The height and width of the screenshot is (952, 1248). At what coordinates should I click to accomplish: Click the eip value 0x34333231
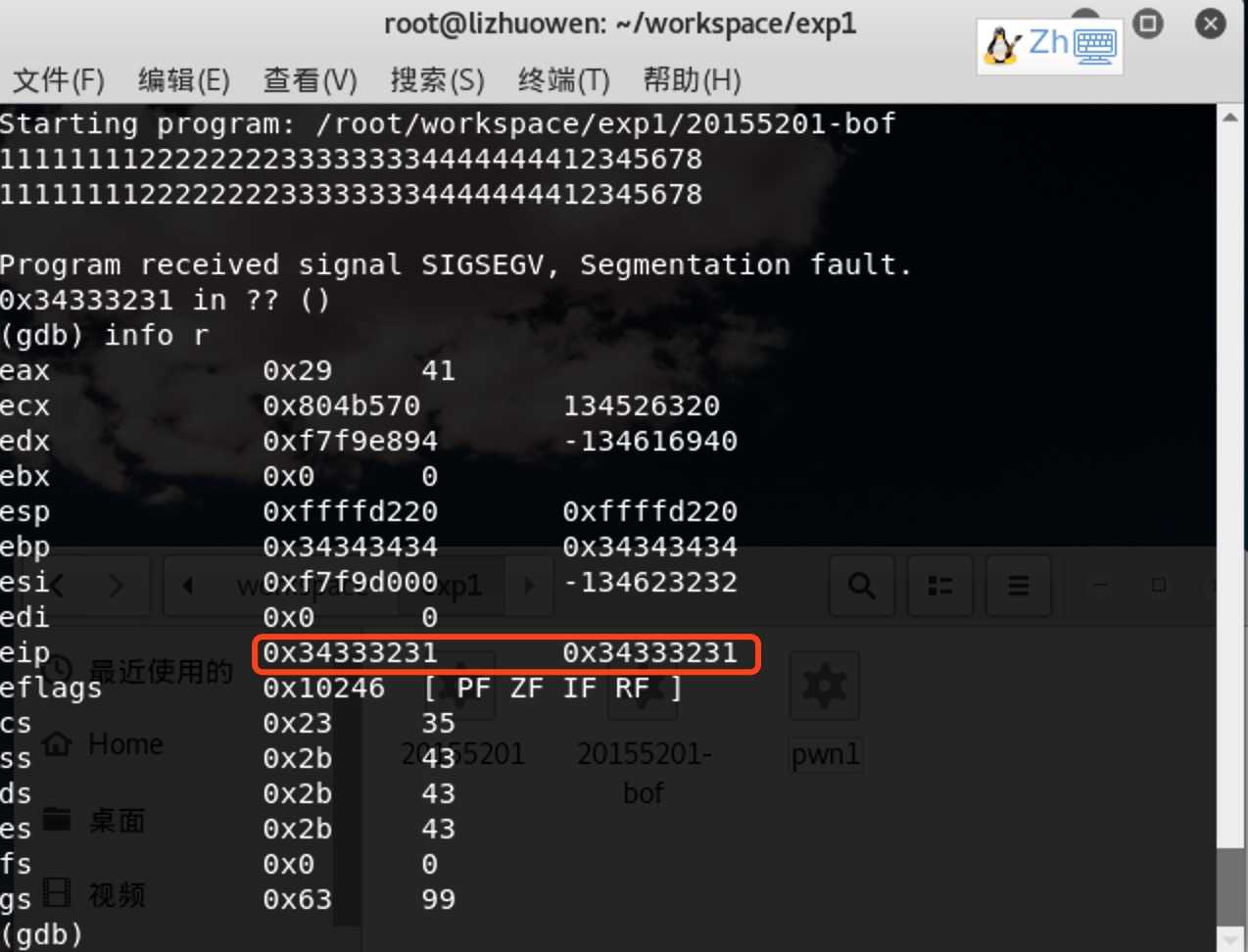(350, 652)
